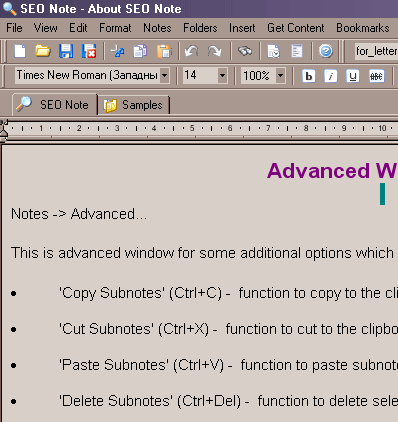
Task: Open help with the question mark icon
Action: (326, 51)
